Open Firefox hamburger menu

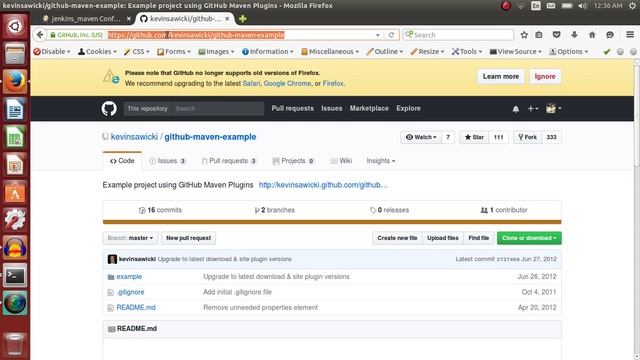click(x=630, y=35)
